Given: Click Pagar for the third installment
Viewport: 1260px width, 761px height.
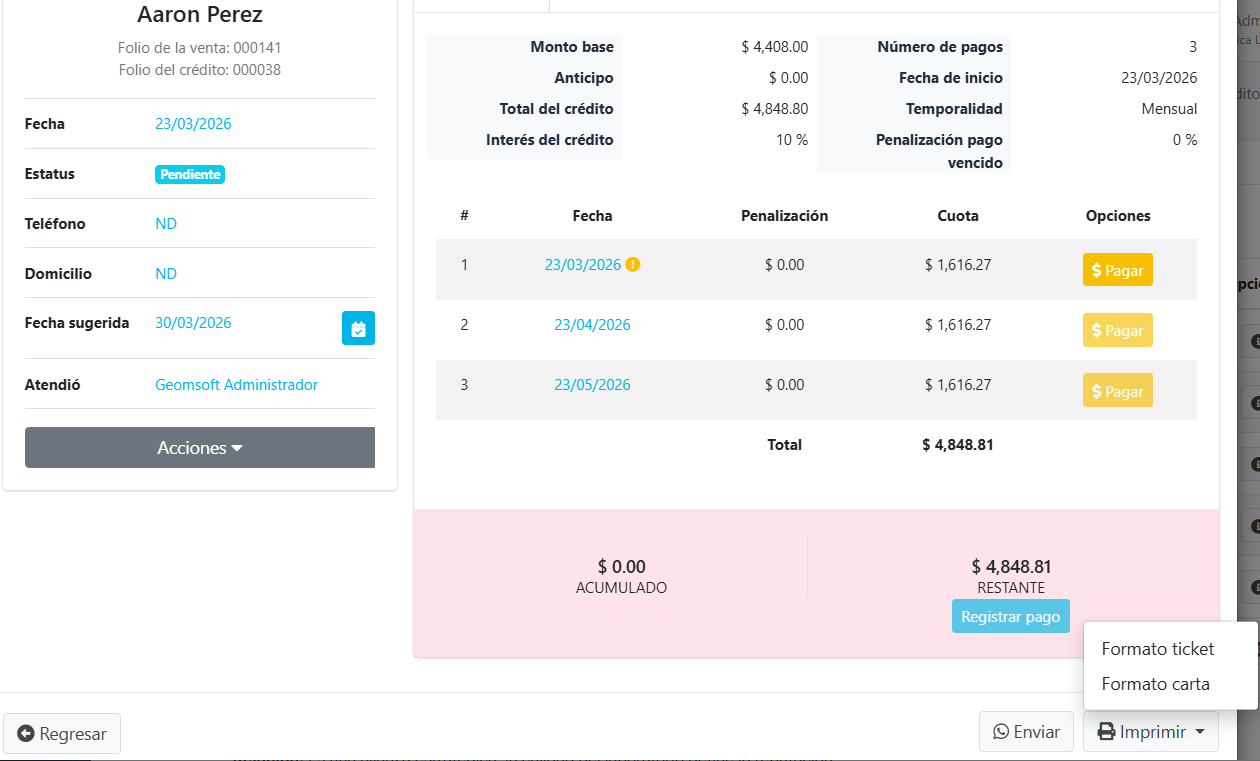Looking at the screenshot, I should (1117, 390).
